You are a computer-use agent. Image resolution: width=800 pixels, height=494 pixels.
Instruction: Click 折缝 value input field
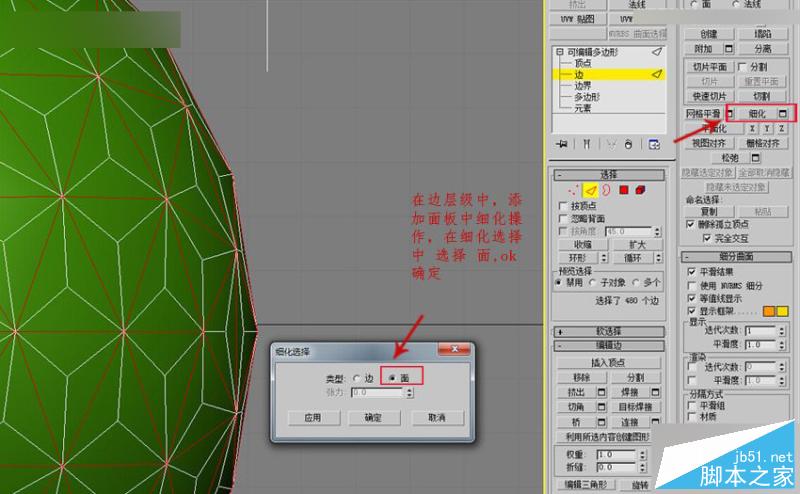(x=616, y=467)
